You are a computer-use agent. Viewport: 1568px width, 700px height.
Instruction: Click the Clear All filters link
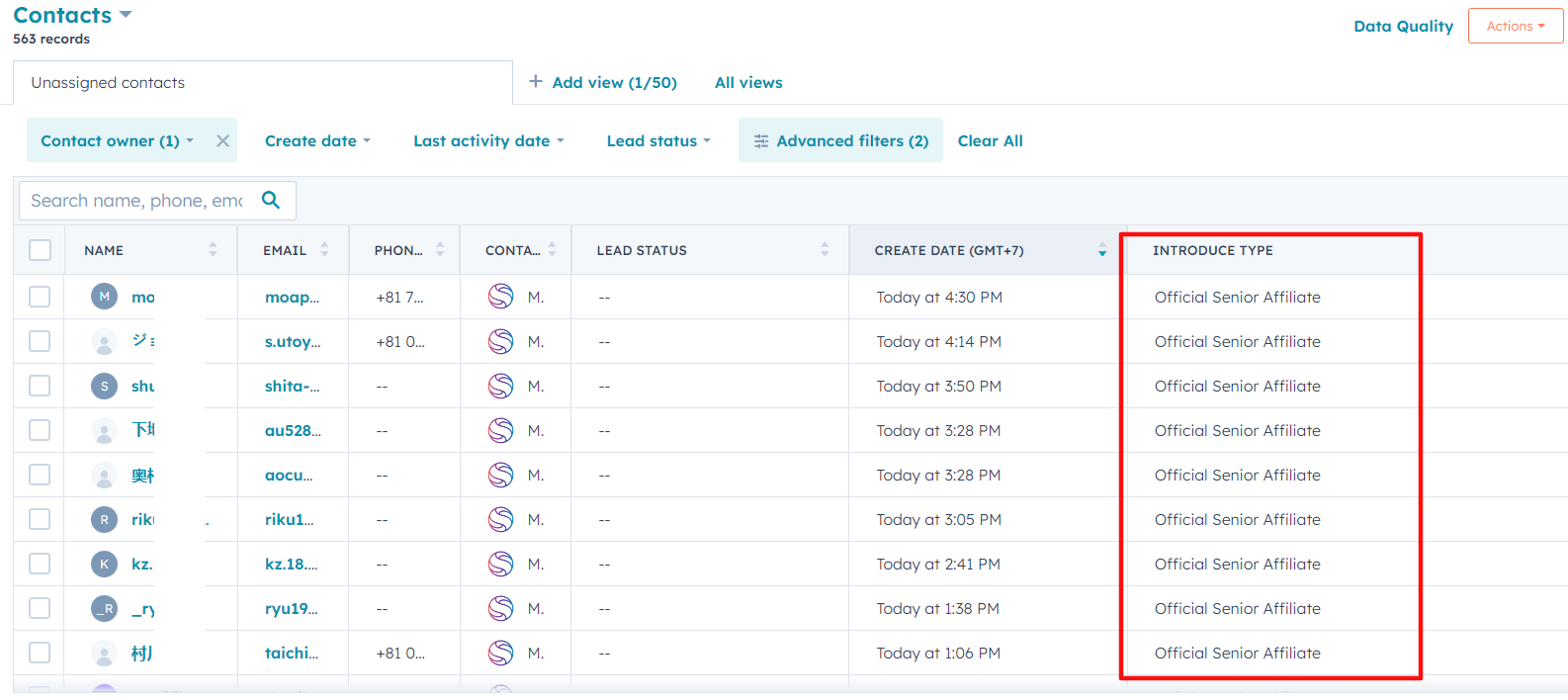990,141
